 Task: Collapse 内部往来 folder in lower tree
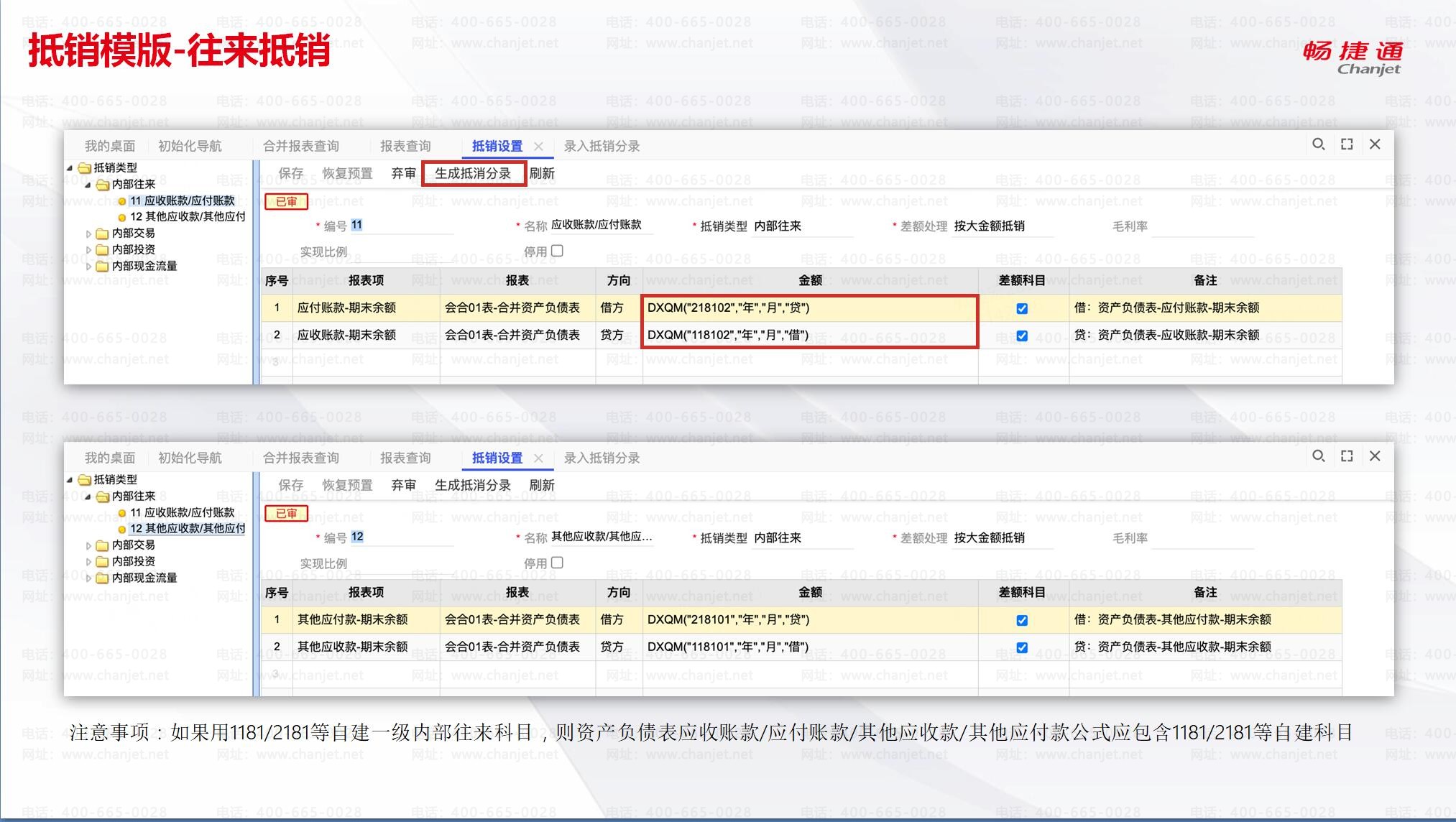(88, 497)
